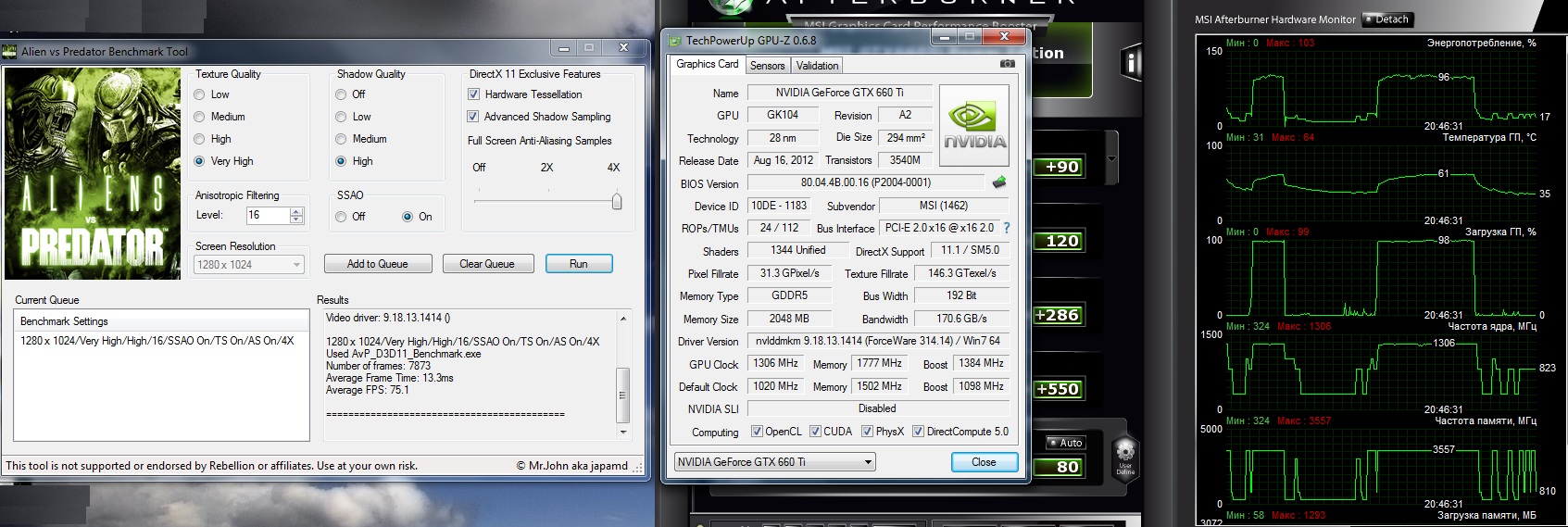Open the NVIDIA GeForce GTX 660 Ti selector

point(774,461)
